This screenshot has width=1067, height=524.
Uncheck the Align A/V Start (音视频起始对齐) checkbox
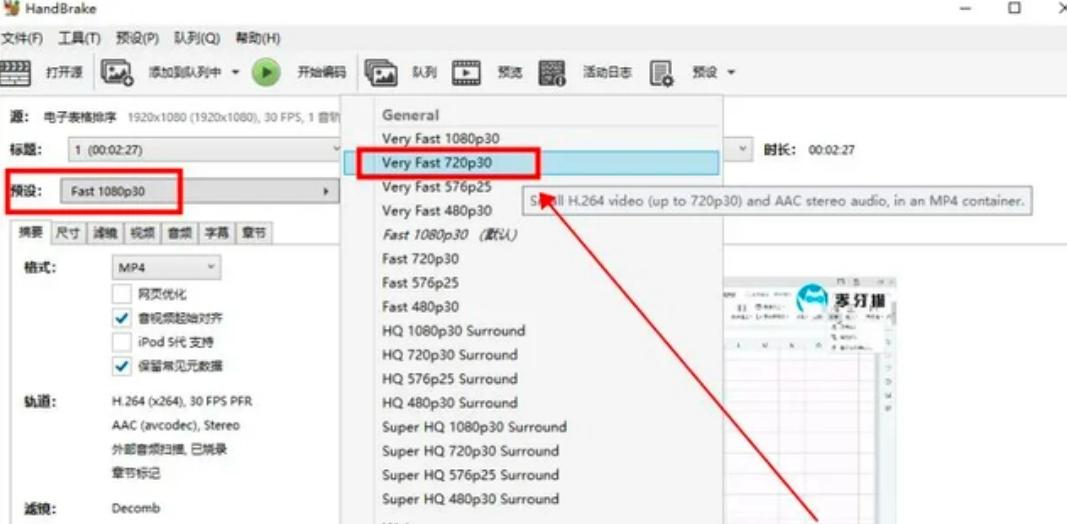pos(122,318)
